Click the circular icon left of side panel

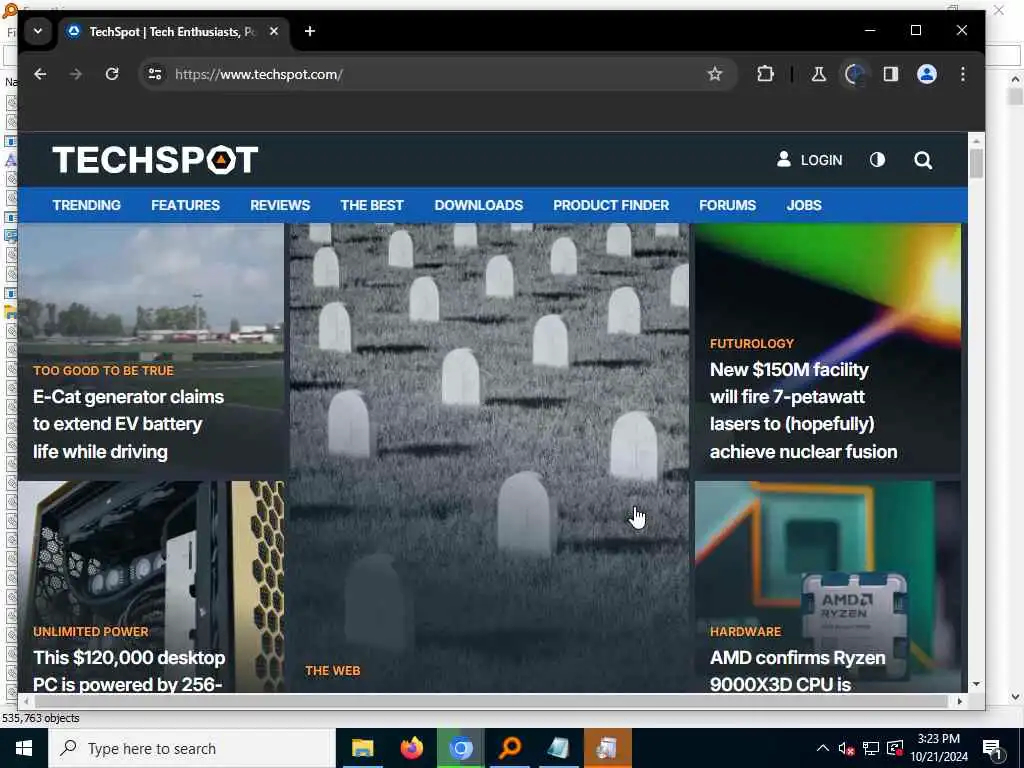[854, 74]
